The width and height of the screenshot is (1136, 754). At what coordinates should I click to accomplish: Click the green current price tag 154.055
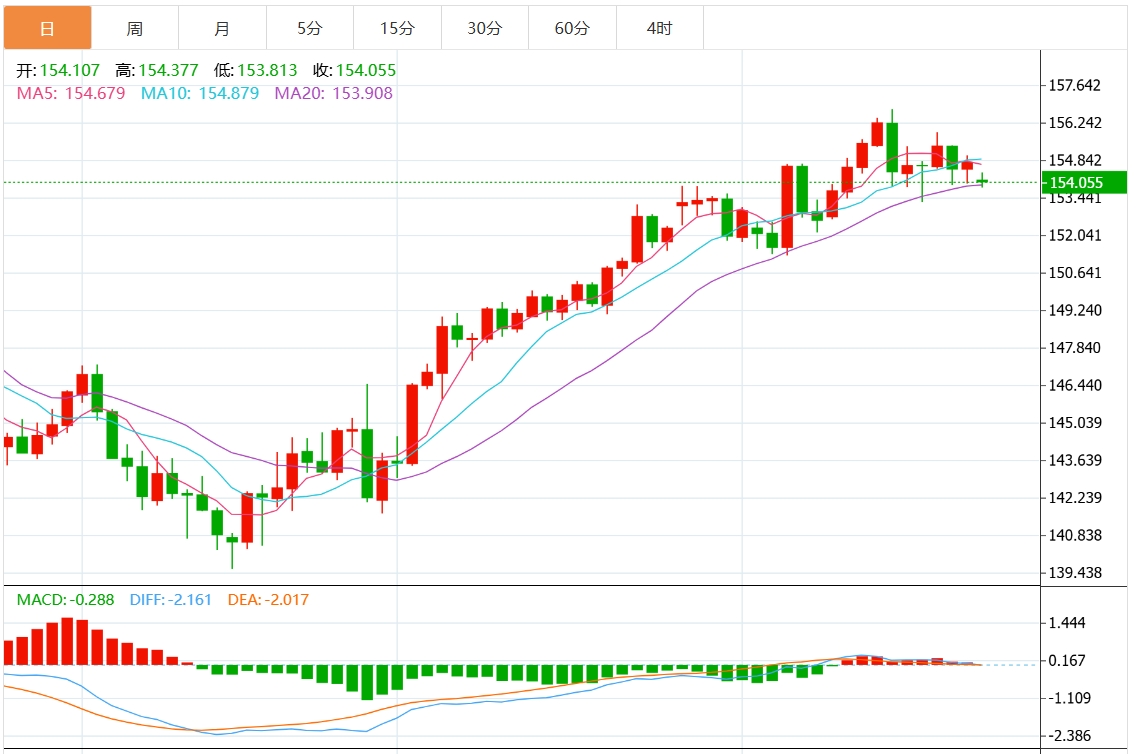point(1084,183)
